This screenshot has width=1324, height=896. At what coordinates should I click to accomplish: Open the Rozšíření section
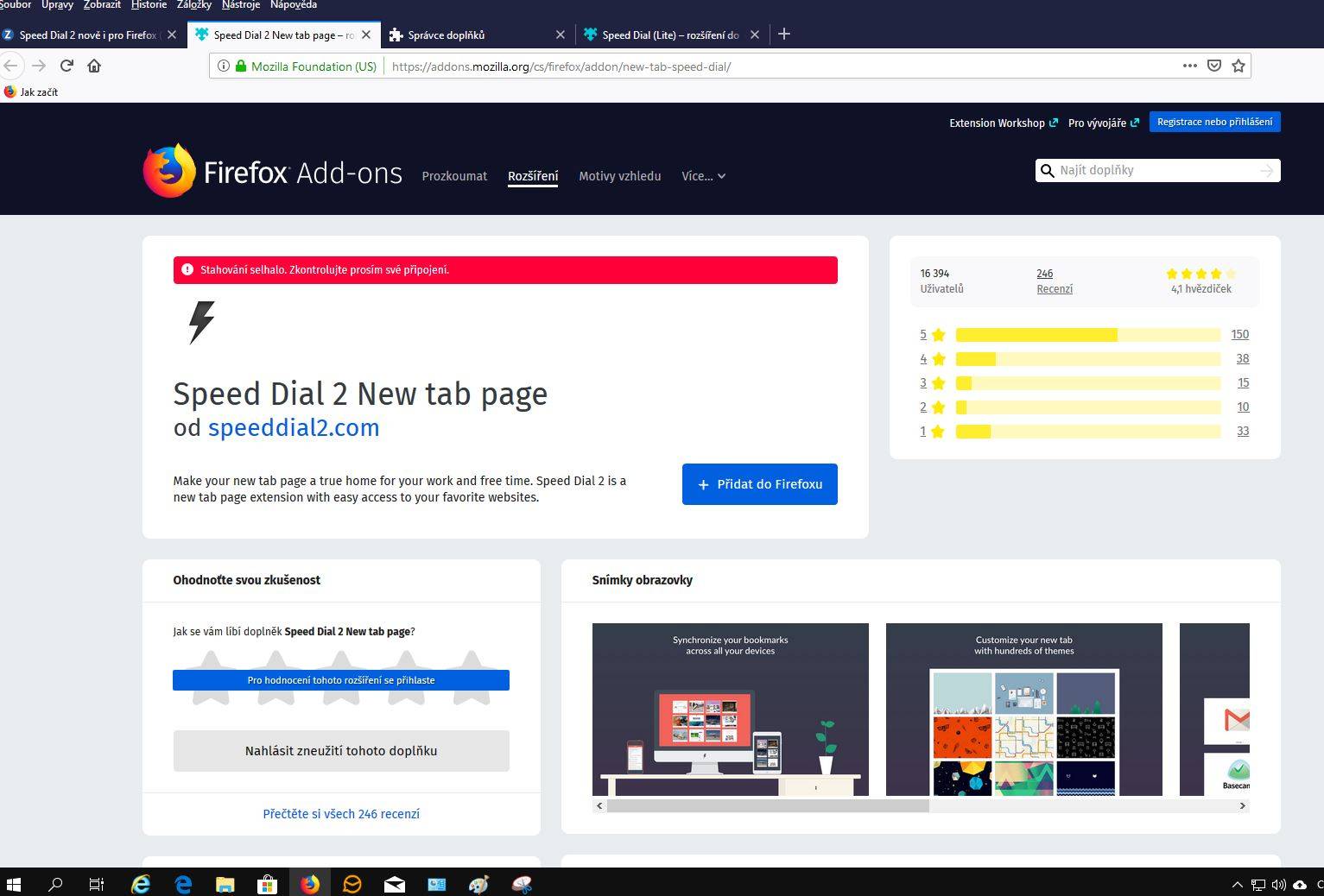click(533, 176)
